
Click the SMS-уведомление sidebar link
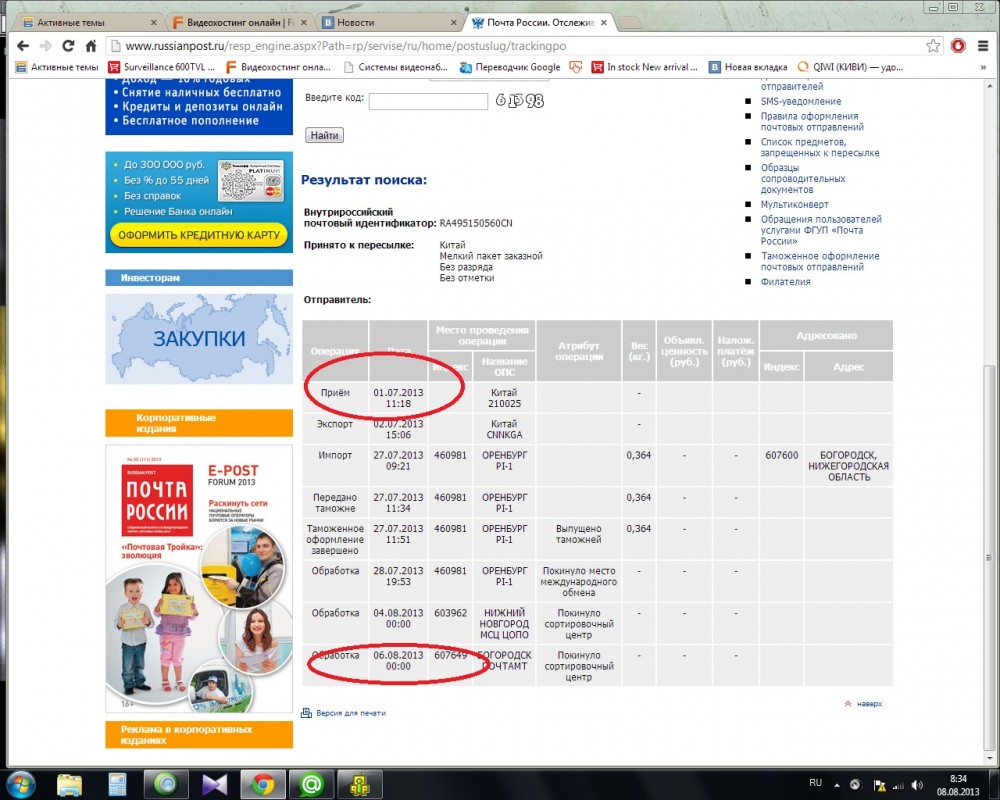(800, 101)
